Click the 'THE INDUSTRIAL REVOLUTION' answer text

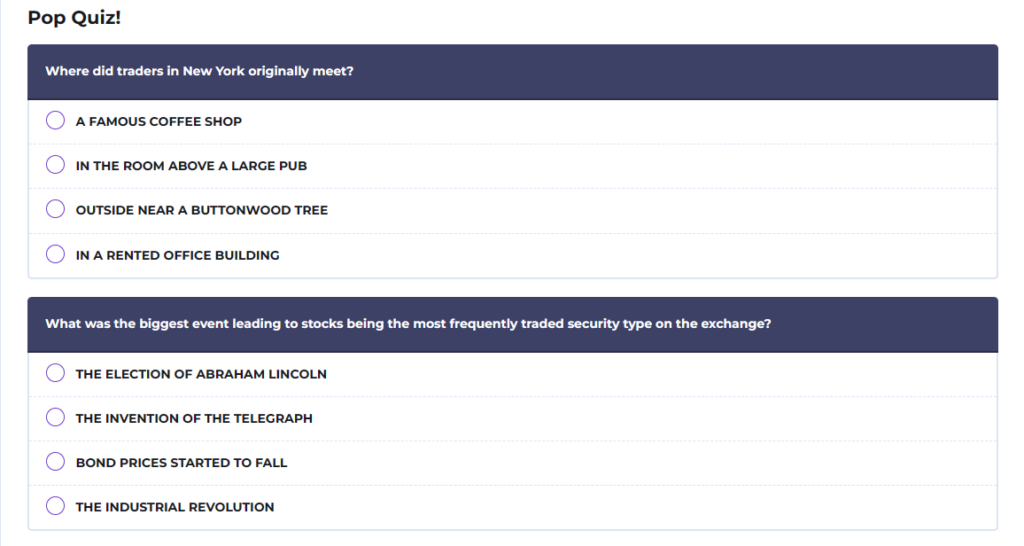click(x=175, y=507)
